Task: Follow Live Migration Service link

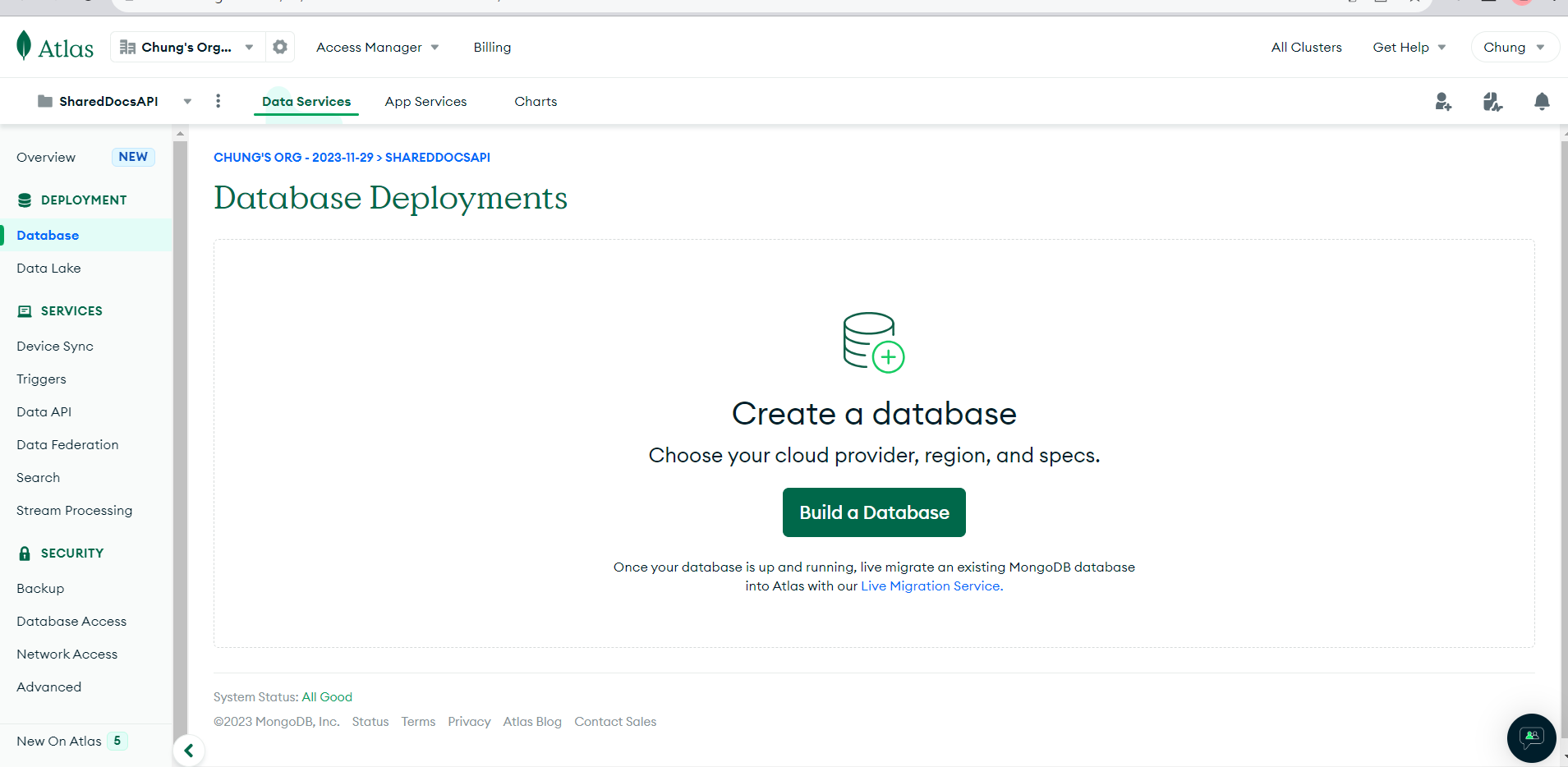Action: (x=931, y=586)
